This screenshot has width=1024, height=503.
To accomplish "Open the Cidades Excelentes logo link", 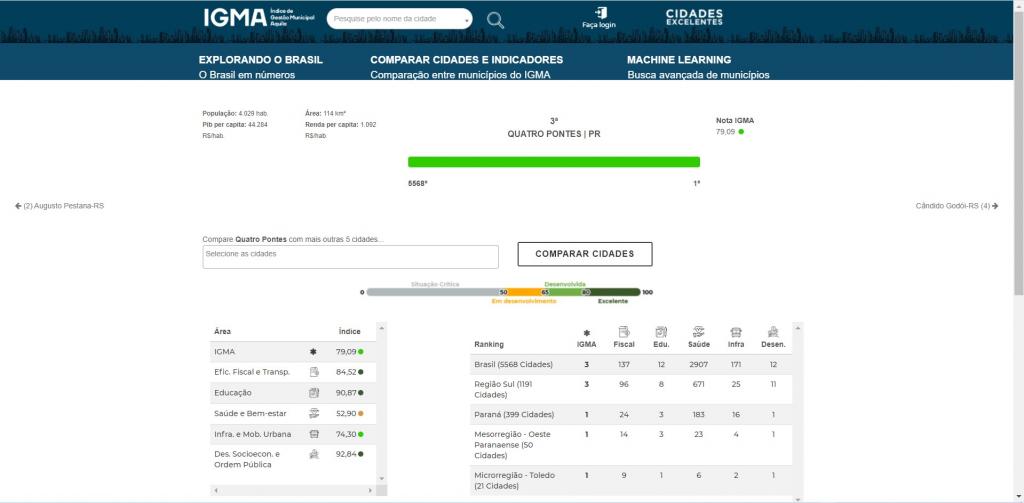I will point(694,17).
